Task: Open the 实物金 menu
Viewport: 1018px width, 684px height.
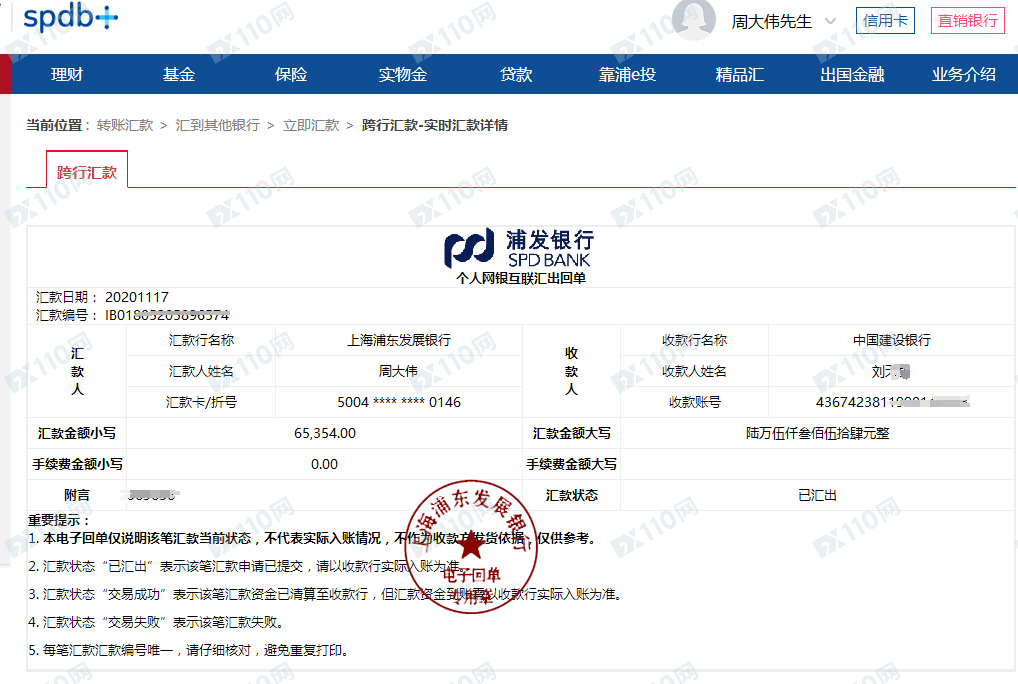Action: click(x=403, y=75)
